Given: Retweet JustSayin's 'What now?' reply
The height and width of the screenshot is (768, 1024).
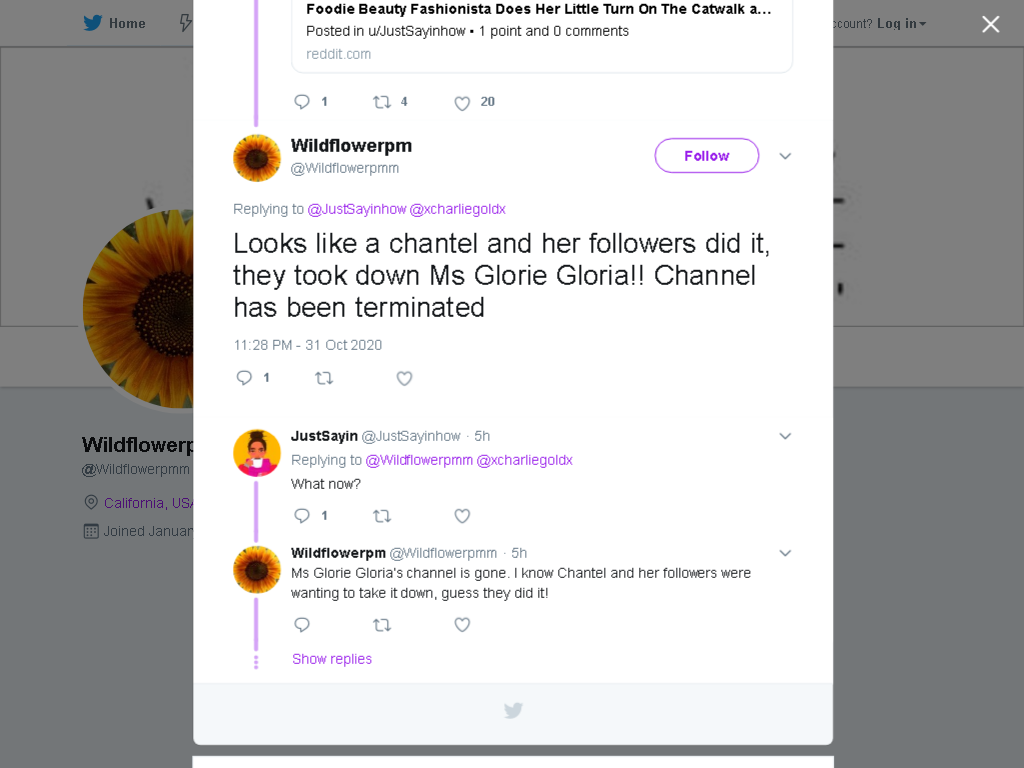Looking at the screenshot, I should [382, 516].
